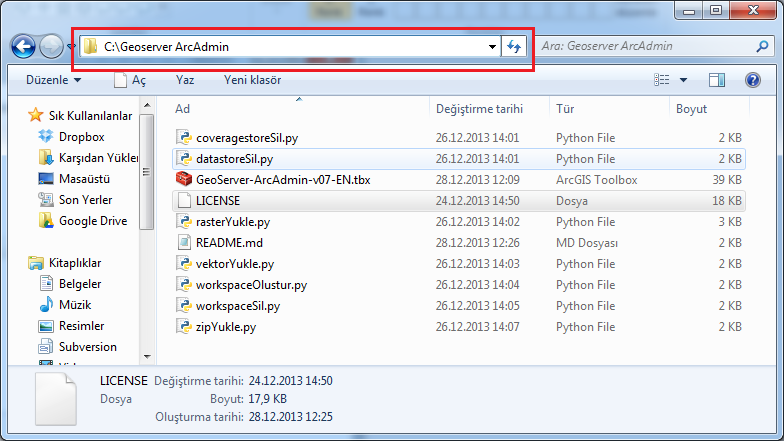The image size is (784, 441).
Task: Open the view options dropdown arrow
Action: click(684, 80)
